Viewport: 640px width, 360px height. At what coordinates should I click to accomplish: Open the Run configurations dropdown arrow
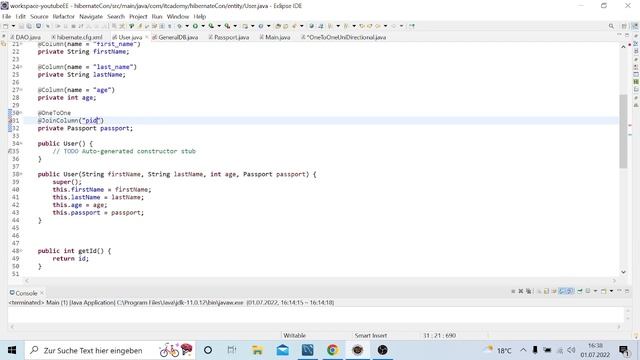tap(203, 26)
